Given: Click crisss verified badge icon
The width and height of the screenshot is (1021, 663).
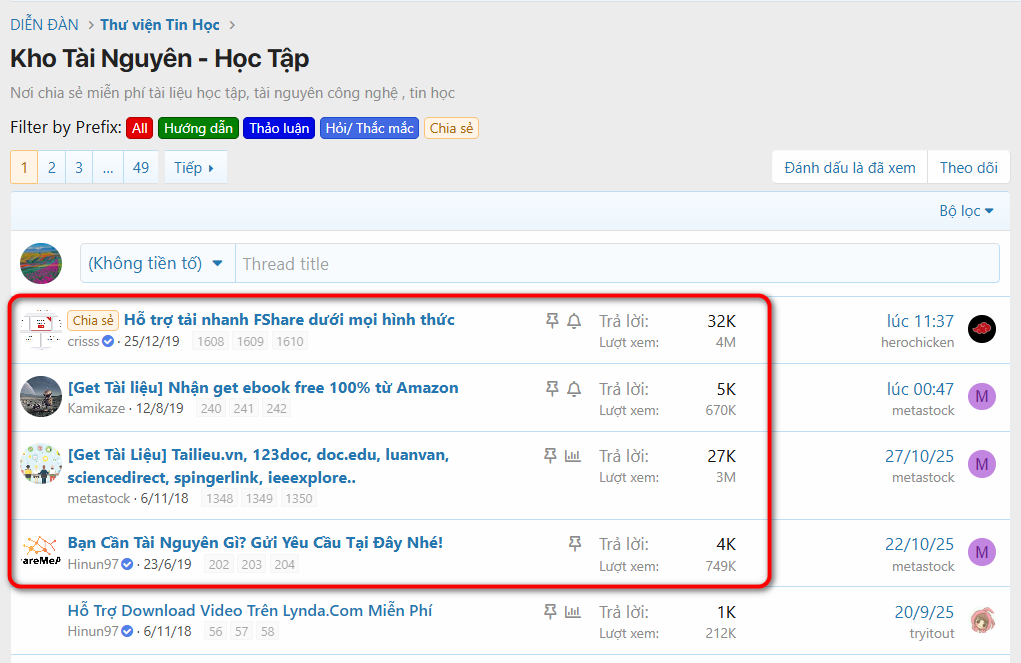Looking at the screenshot, I should tap(108, 341).
